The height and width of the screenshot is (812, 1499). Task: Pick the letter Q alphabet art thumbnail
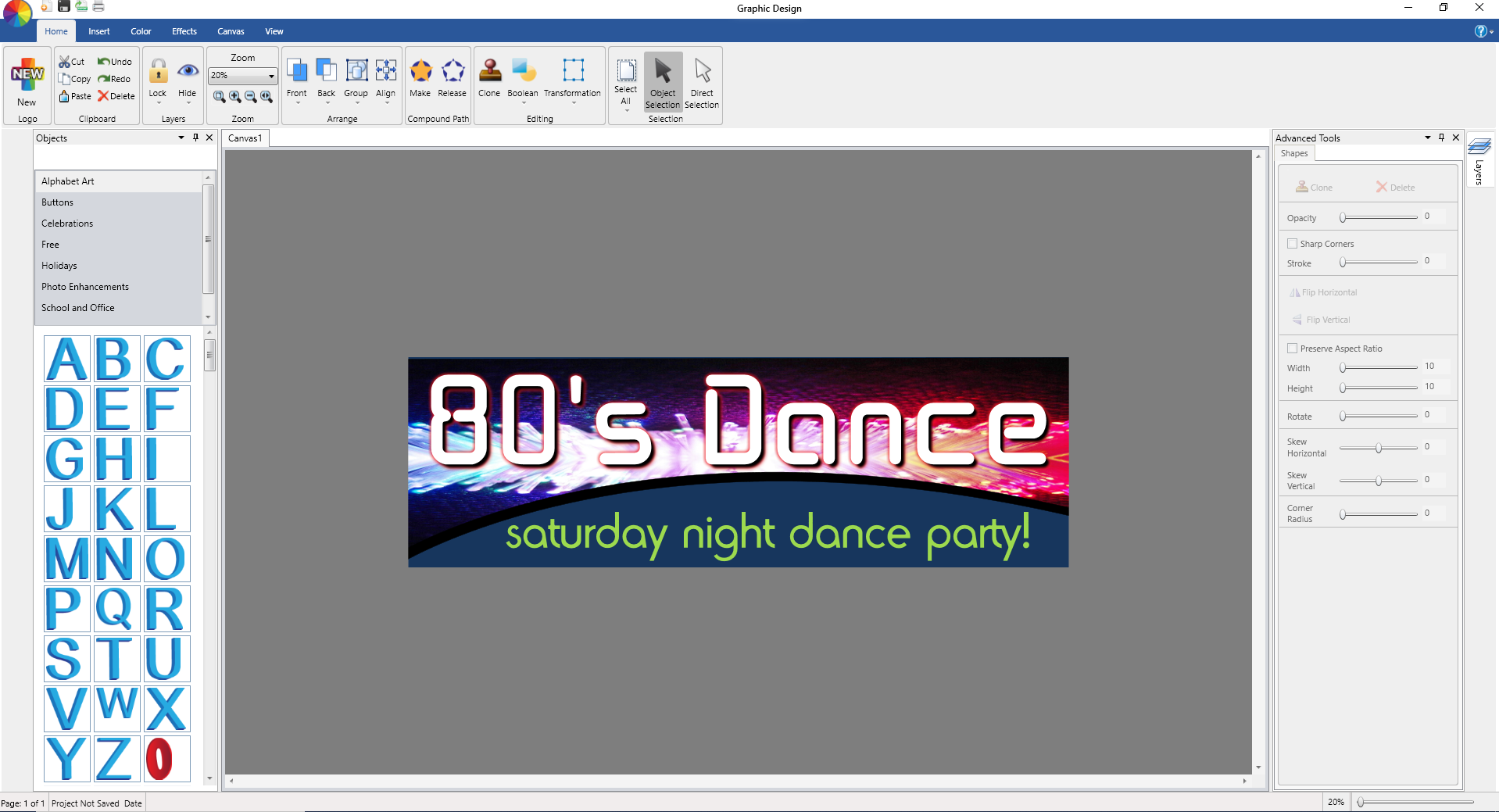[116, 609]
